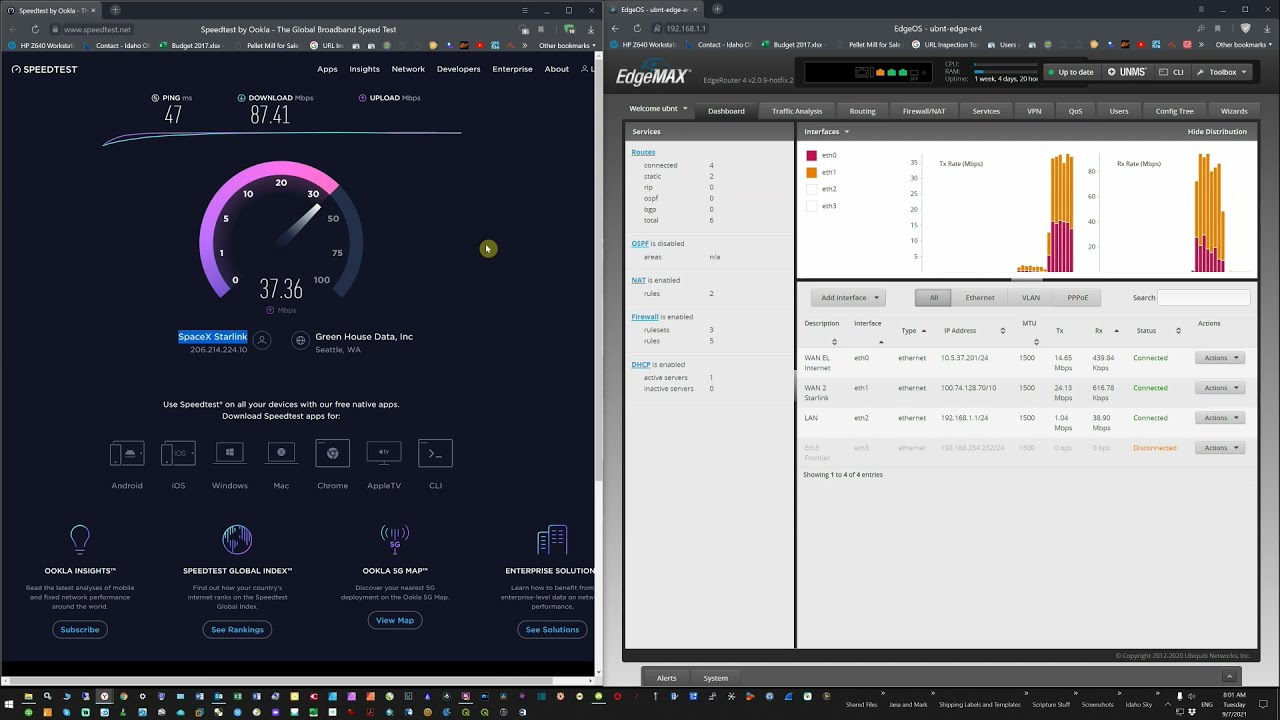Click the back arrow in EdgeOS browser window
The width and height of the screenshot is (1280, 720).
click(615, 28)
